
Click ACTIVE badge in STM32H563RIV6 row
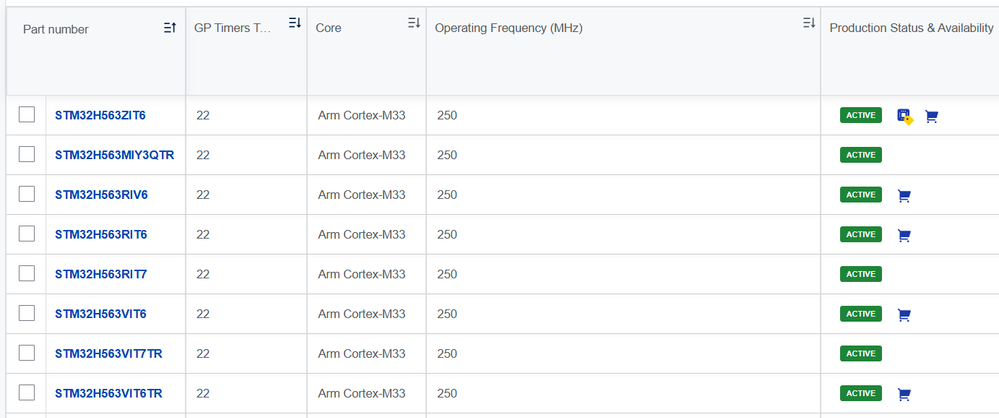[x=861, y=194]
